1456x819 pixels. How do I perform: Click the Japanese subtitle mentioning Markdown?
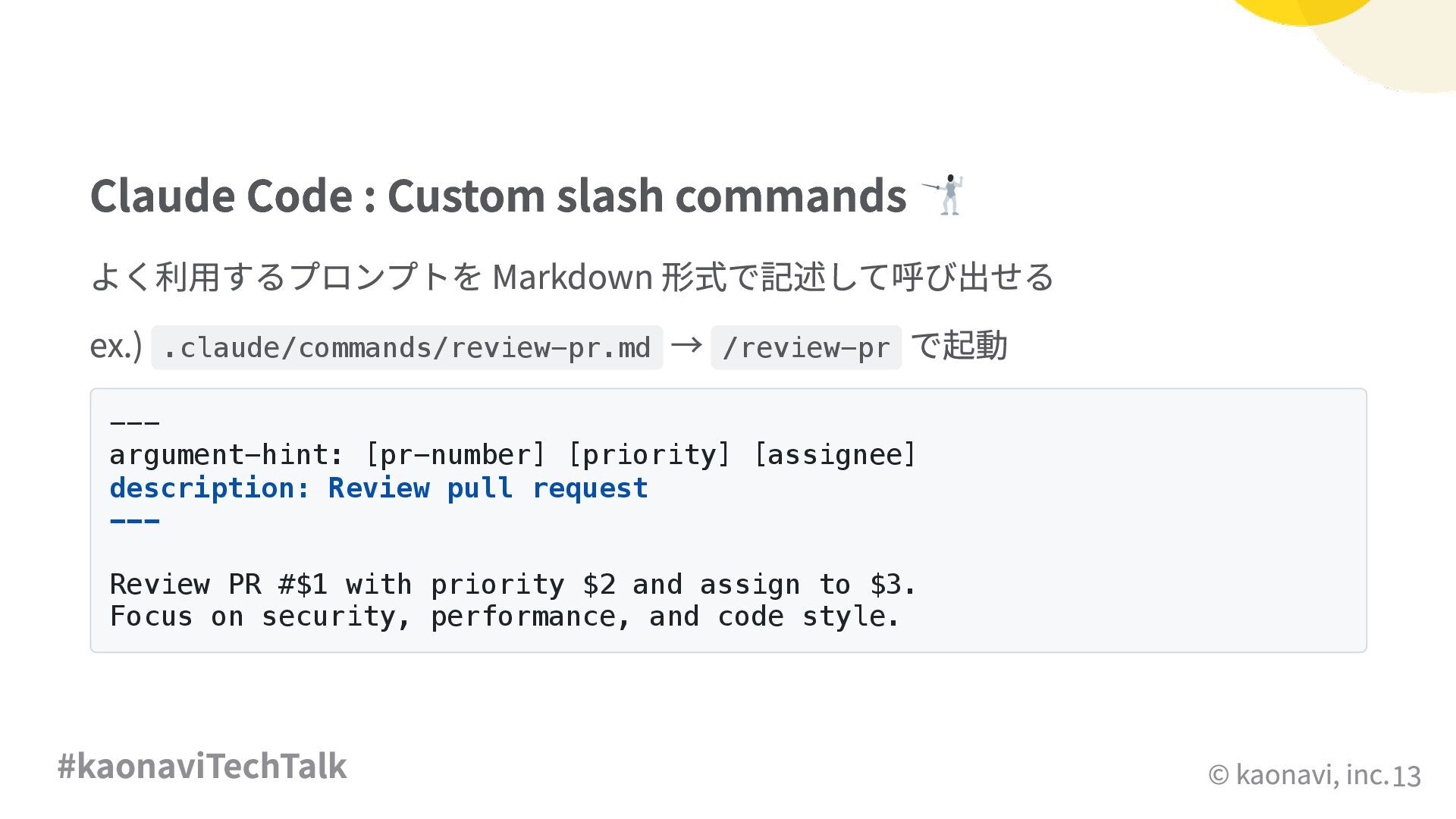point(572,277)
